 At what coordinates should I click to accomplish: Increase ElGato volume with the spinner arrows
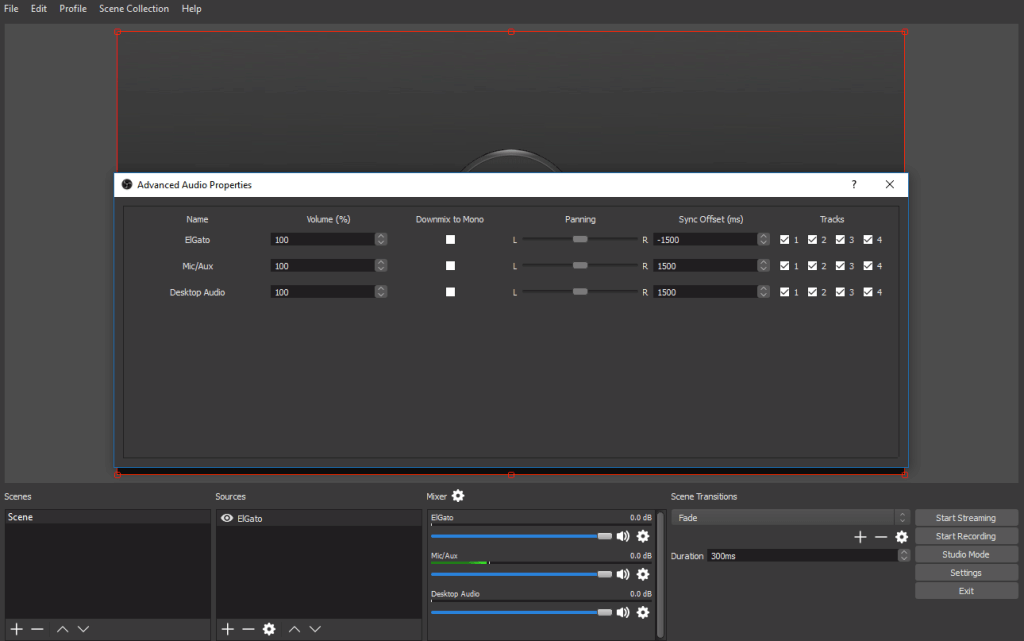click(380, 239)
